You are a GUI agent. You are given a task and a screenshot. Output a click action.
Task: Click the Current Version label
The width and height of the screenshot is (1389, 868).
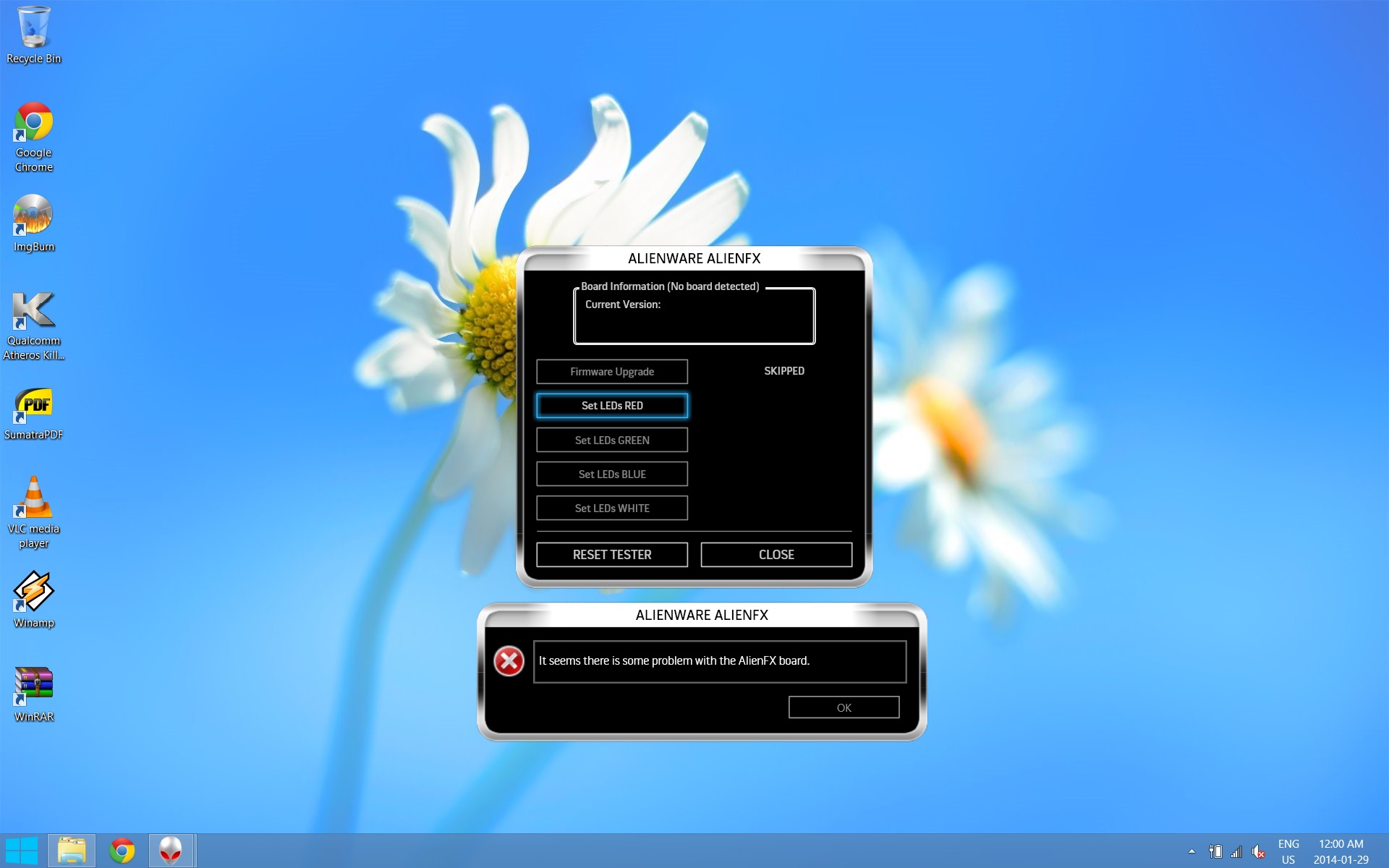coord(623,305)
